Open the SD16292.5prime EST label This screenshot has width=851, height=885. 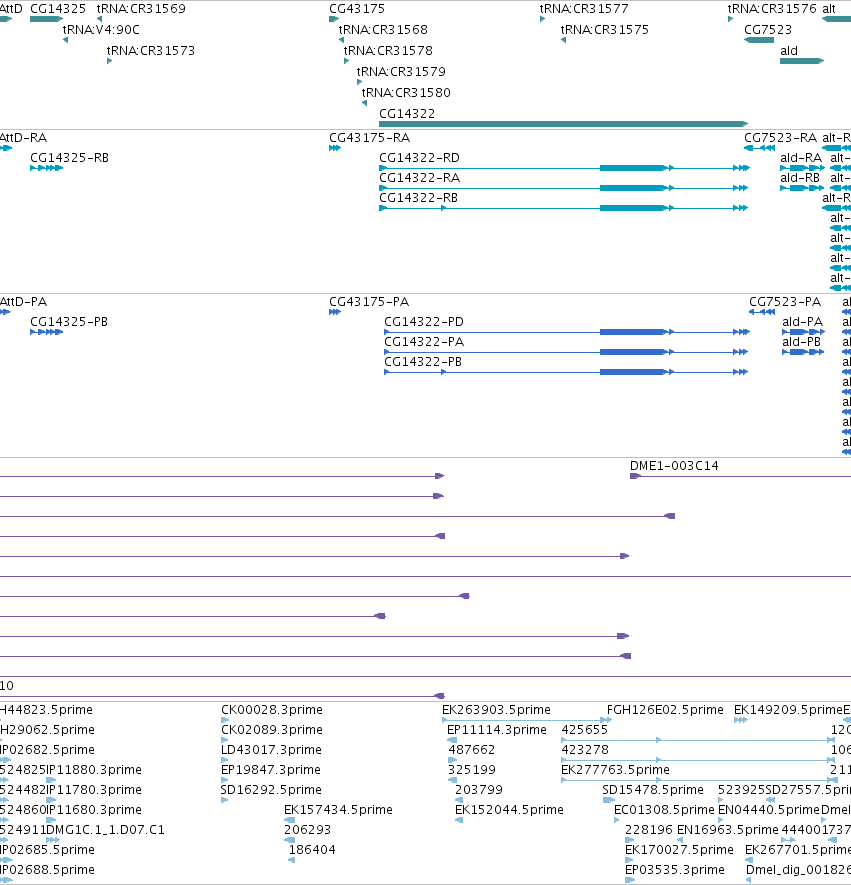click(x=271, y=790)
